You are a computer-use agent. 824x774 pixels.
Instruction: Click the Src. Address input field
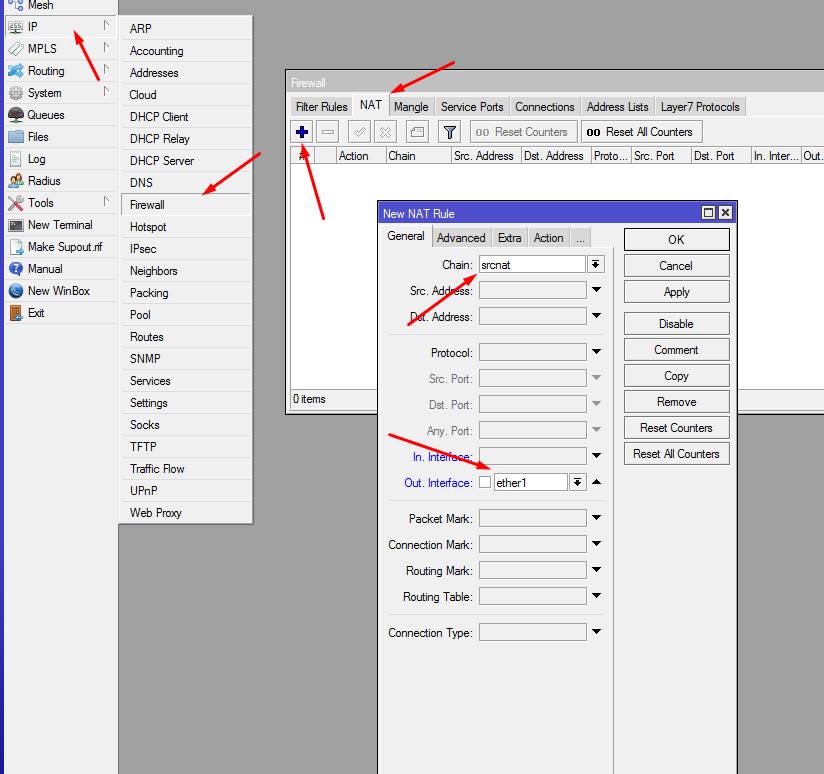pos(532,290)
